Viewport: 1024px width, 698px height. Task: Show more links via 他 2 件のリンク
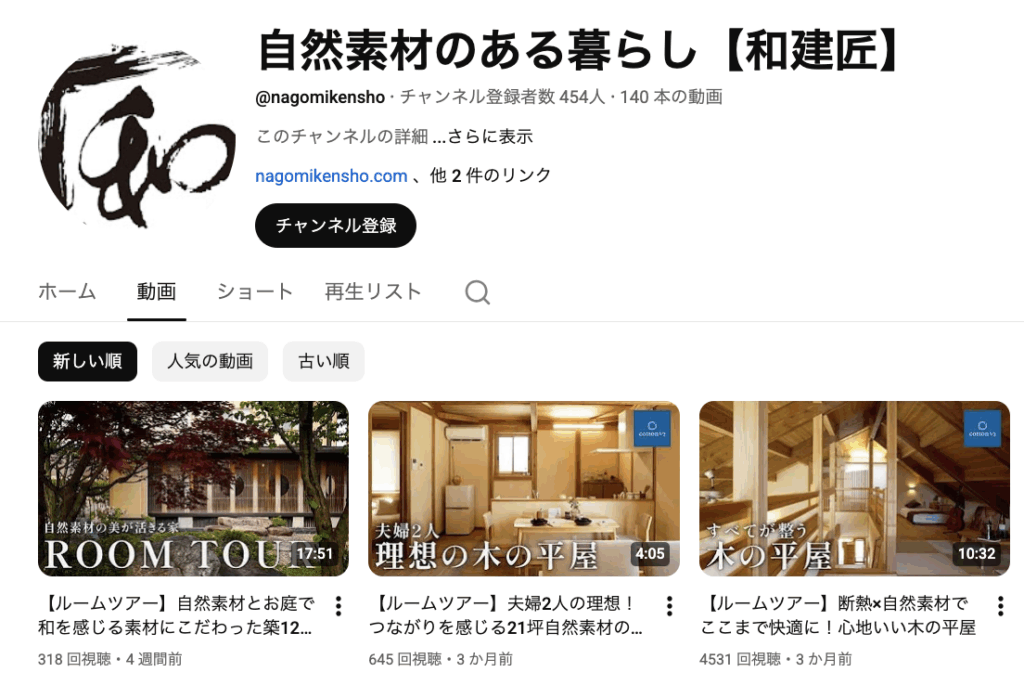click(x=490, y=176)
